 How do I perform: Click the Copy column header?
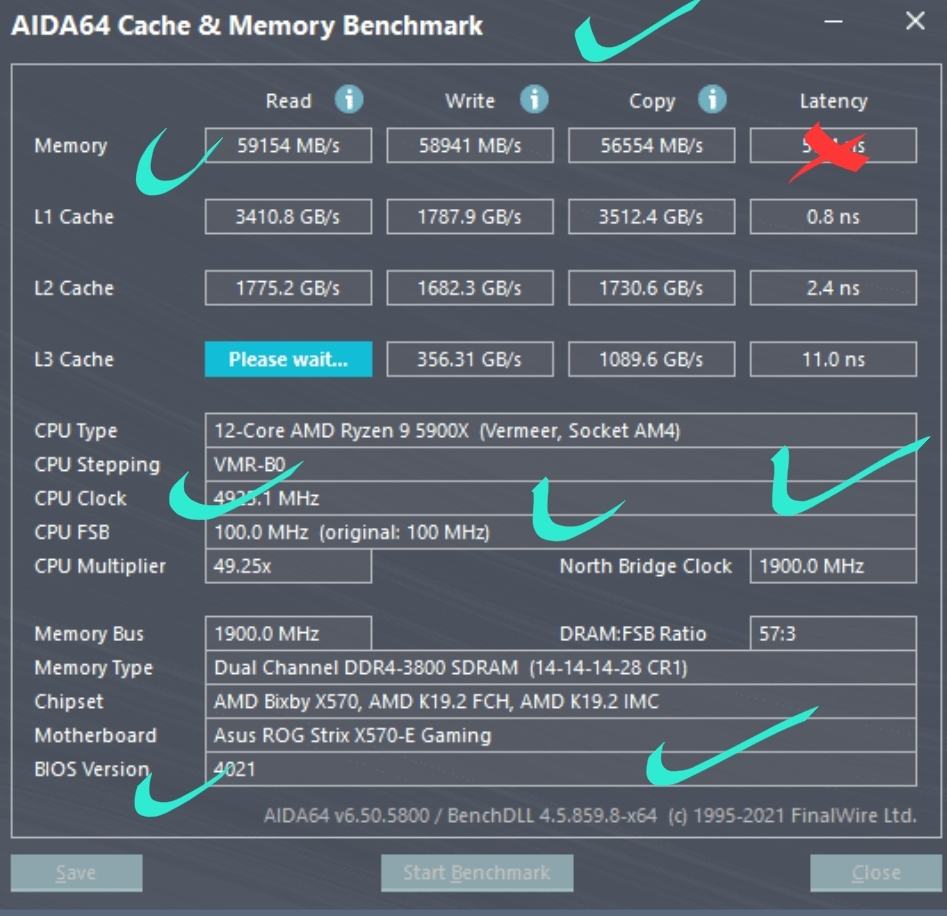click(652, 101)
